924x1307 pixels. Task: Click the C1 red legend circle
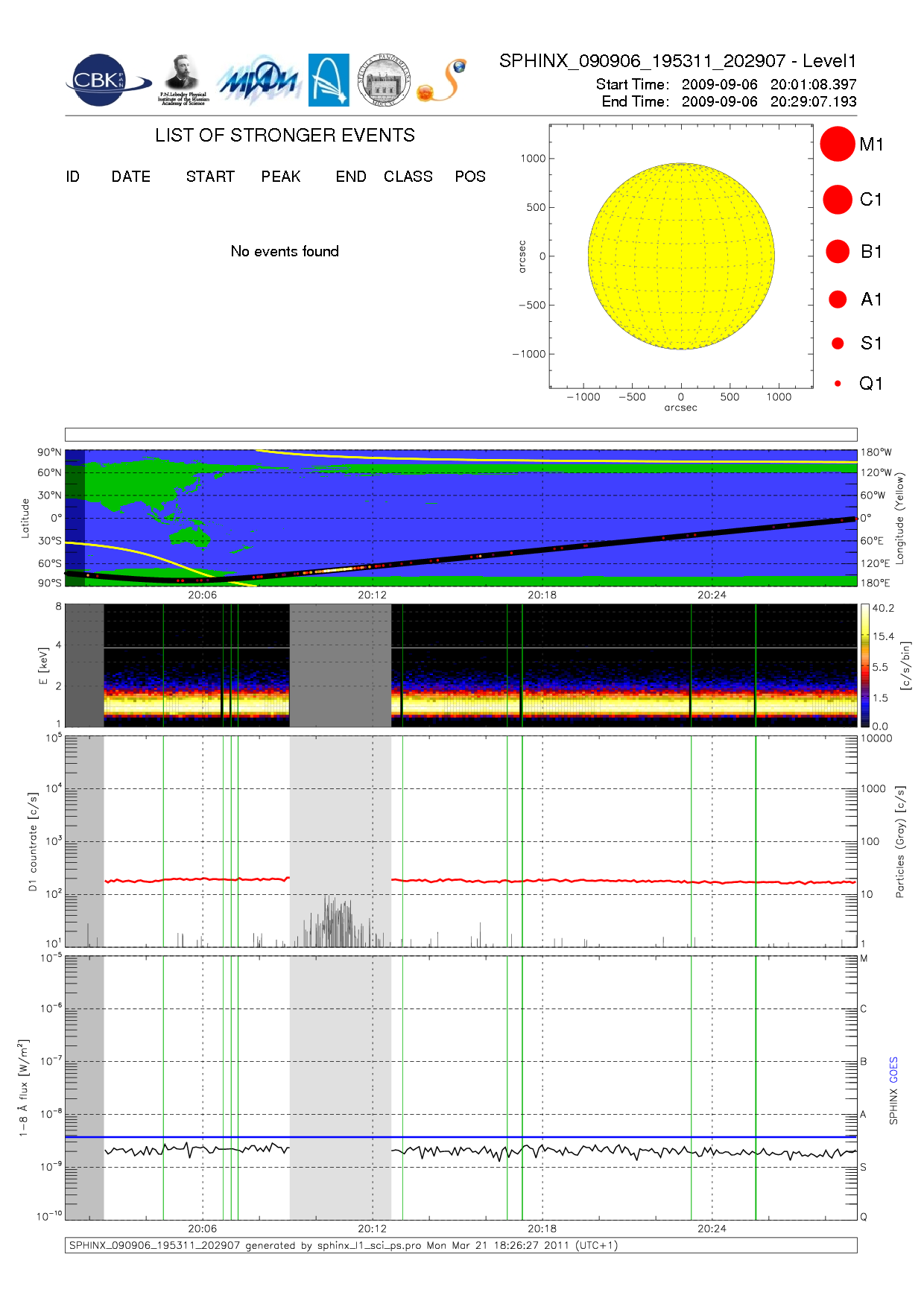click(837, 200)
